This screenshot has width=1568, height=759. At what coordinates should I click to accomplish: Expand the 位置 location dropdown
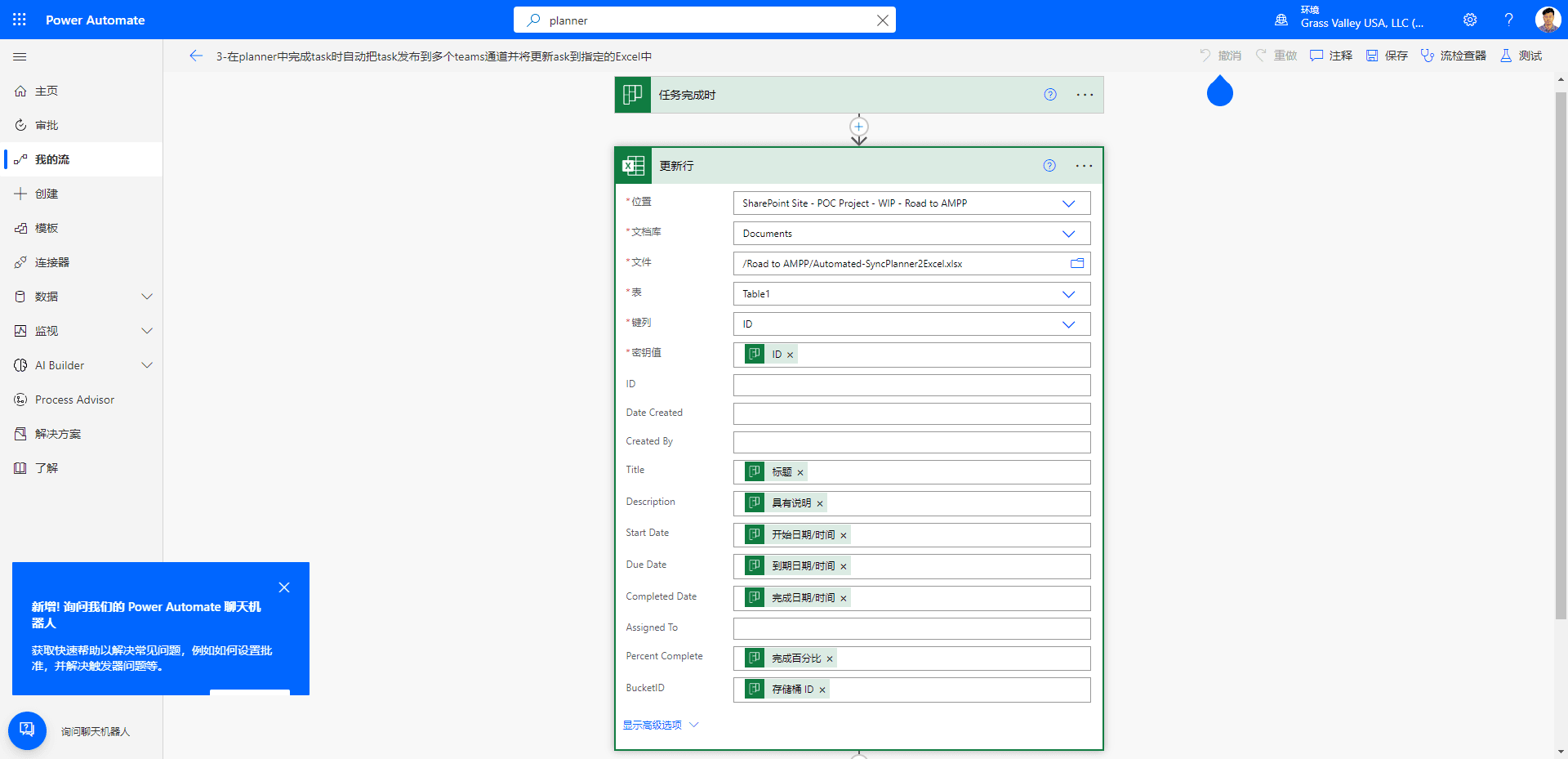1068,203
